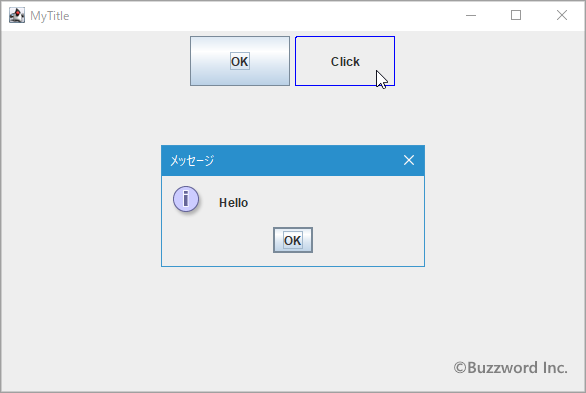586x393 pixels.
Task: Maximize the MyTitle window
Action: pyautogui.click(x=516, y=15)
